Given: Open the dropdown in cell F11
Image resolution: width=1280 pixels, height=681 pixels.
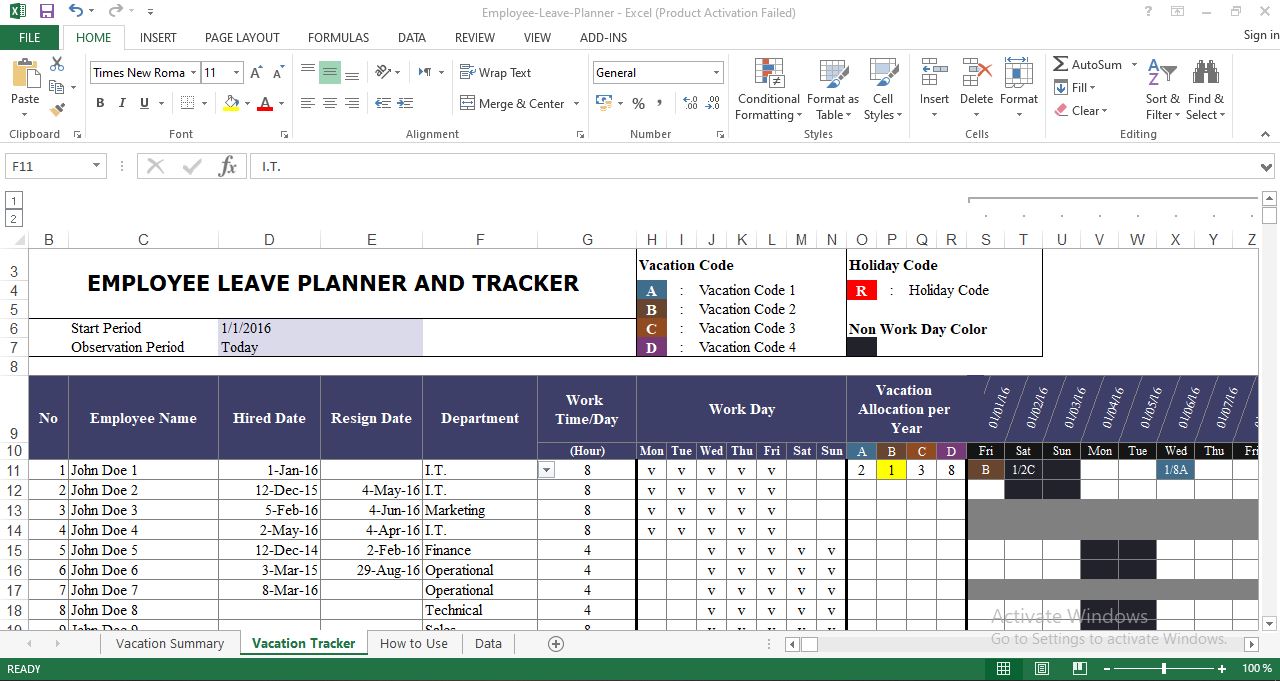Looking at the screenshot, I should pyautogui.click(x=546, y=469).
